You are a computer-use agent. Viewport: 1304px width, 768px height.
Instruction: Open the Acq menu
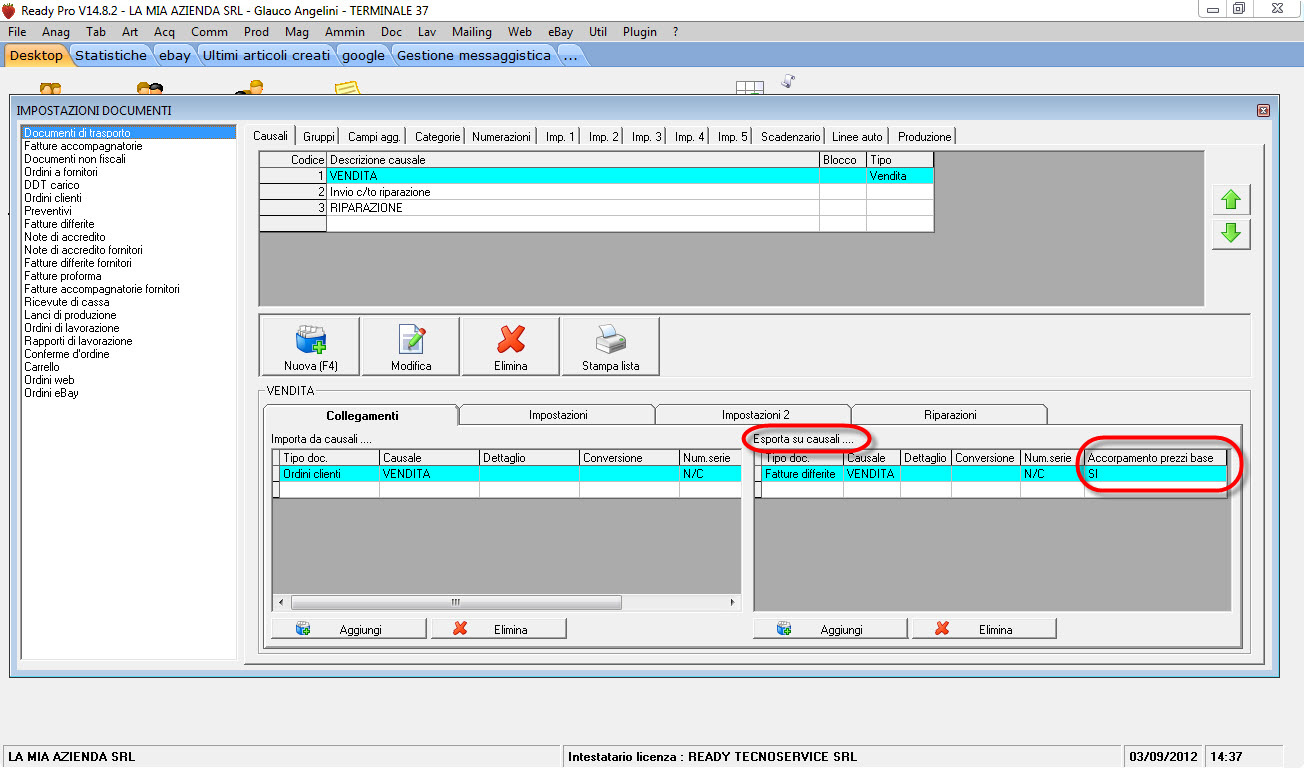tap(164, 32)
